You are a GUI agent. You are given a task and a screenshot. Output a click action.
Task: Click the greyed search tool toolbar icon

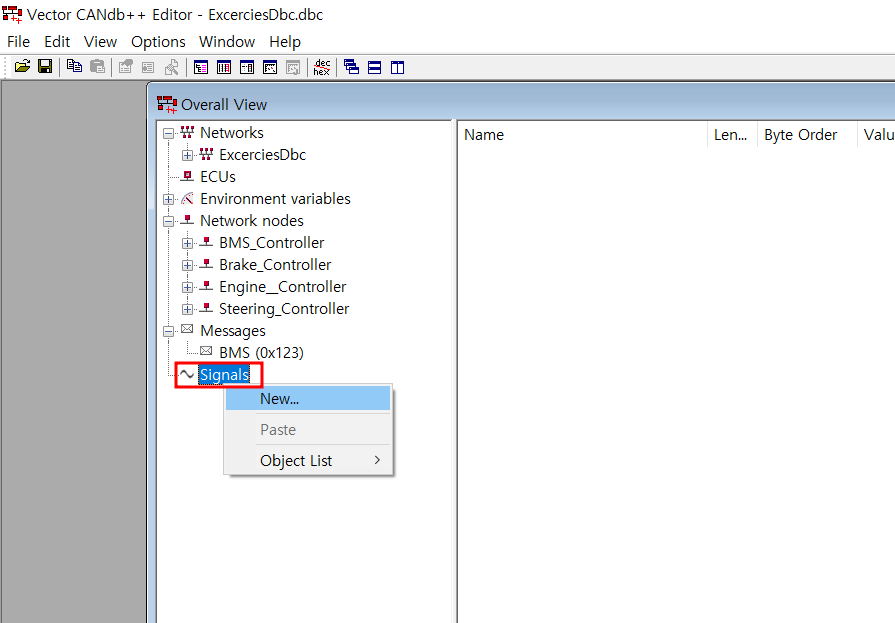(x=171, y=67)
